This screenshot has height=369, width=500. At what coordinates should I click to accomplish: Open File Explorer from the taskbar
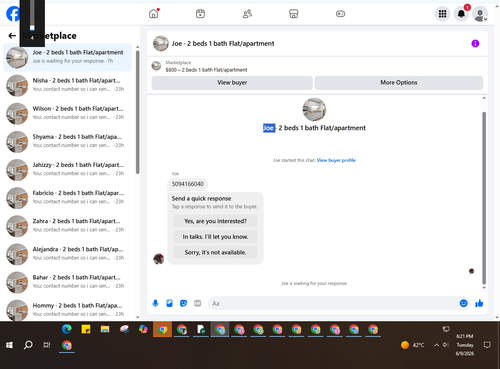coord(105,329)
